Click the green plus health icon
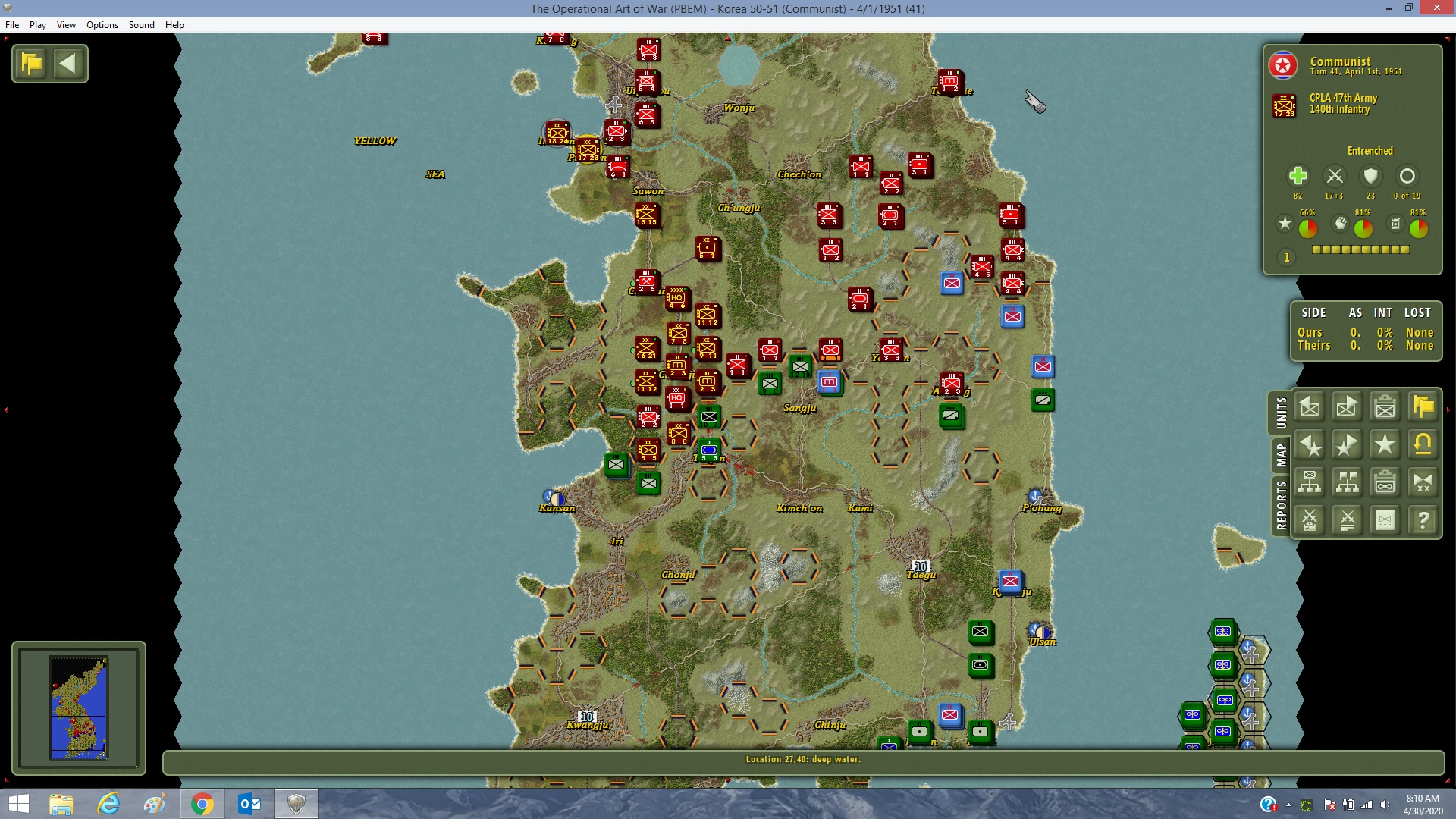Image resolution: width=1456 pixels, height=819 pixels. click(x=1298, y=176)
